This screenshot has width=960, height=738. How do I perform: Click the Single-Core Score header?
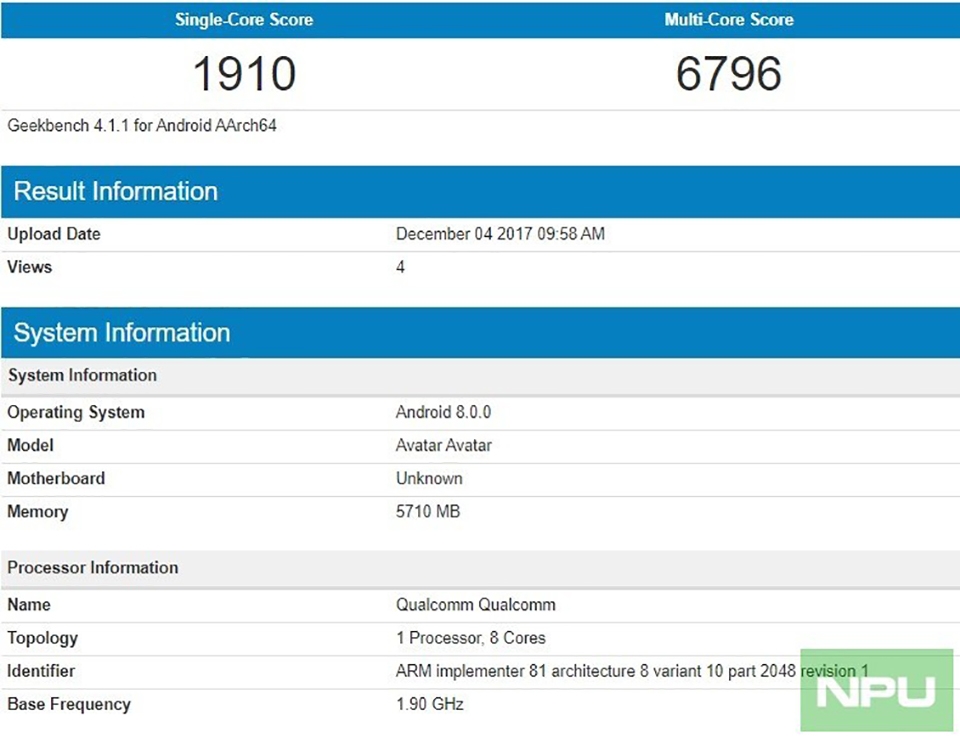(x=244, y=20)
